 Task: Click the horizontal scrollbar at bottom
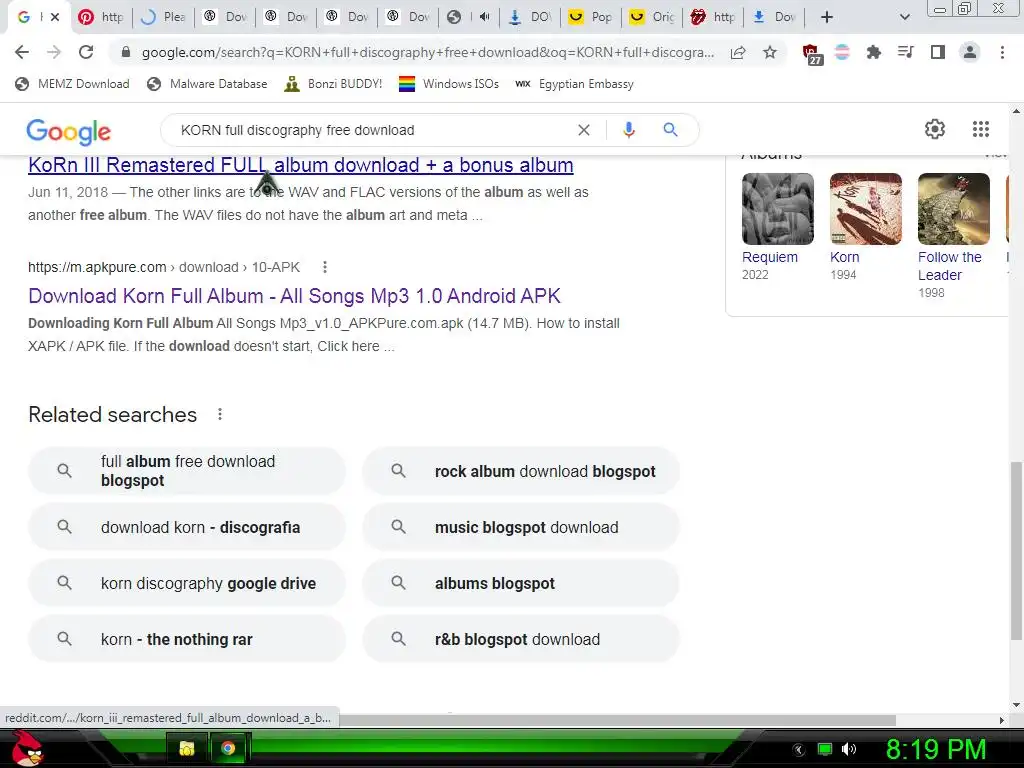[x=617, y=720]
